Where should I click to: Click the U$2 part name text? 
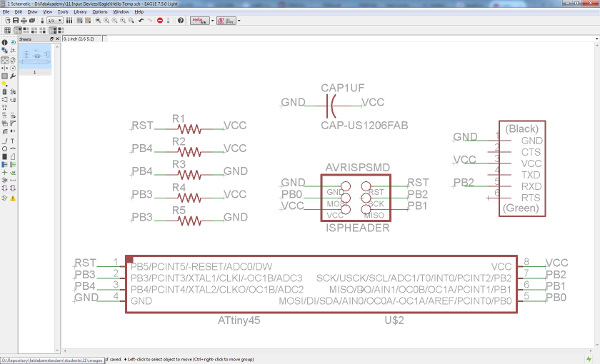(x=394, y=320)
